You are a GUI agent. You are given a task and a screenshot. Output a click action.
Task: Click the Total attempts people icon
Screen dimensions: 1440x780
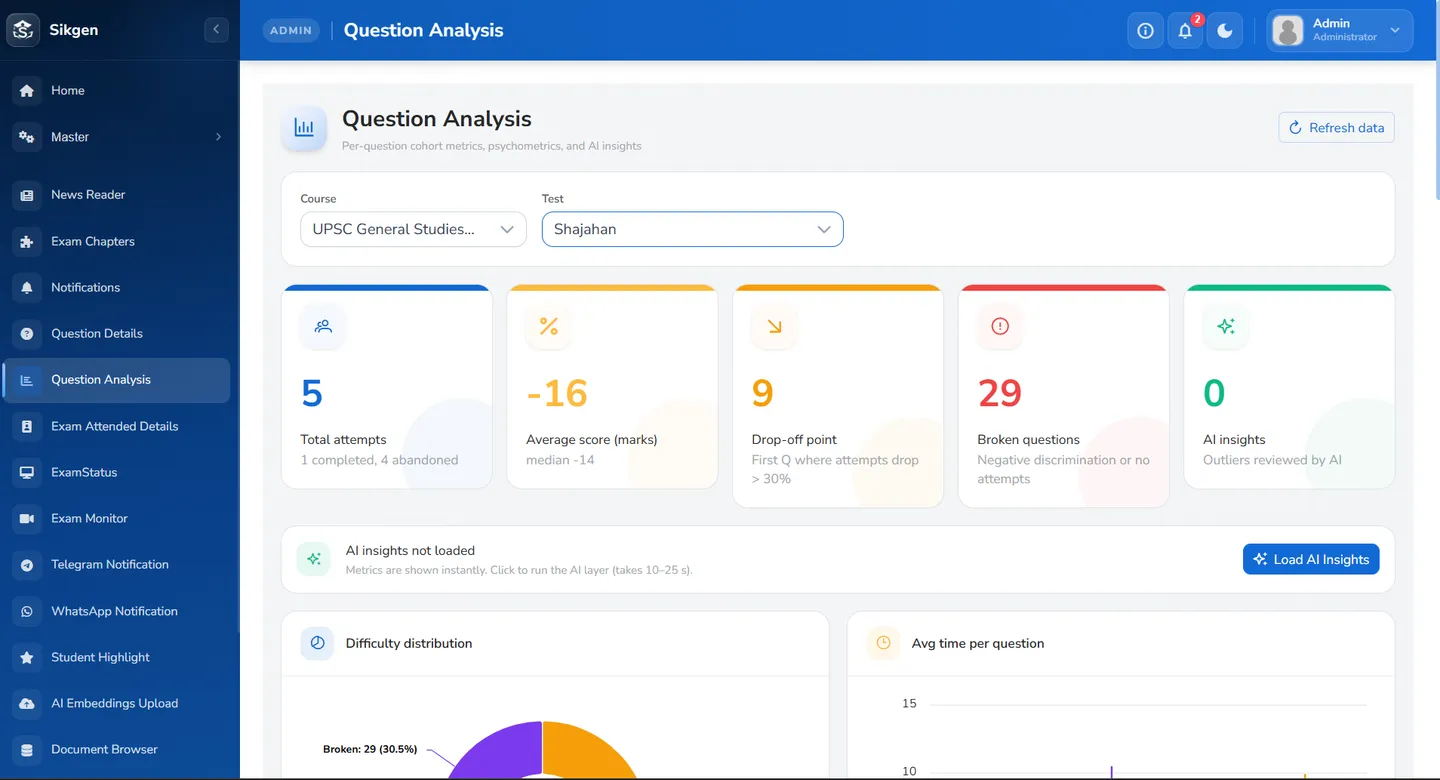pos(323,326)
